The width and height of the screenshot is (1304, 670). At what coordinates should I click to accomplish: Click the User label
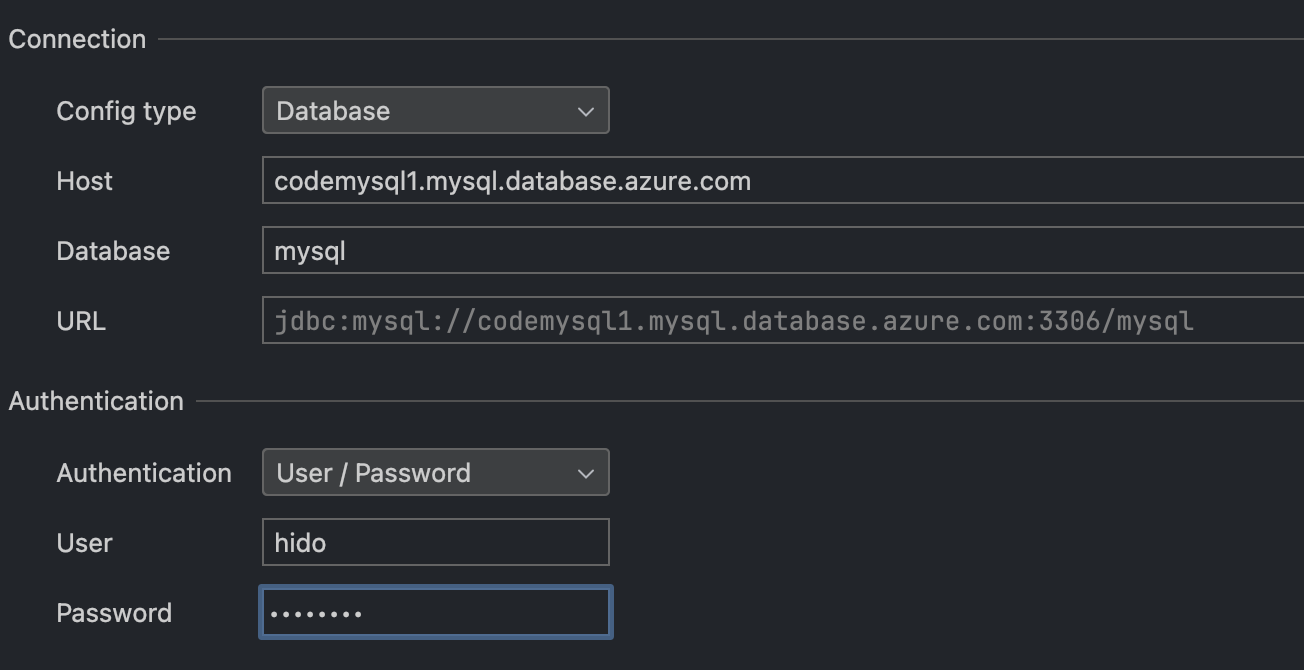[85, 543]
